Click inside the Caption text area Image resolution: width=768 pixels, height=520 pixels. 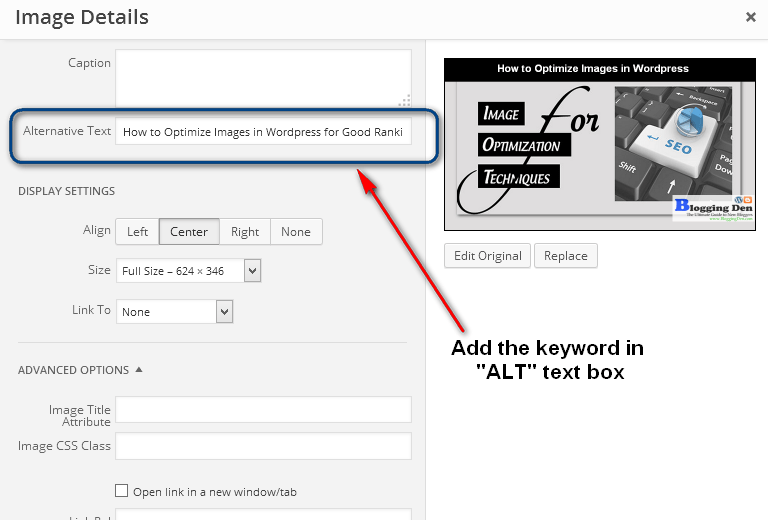264,78
